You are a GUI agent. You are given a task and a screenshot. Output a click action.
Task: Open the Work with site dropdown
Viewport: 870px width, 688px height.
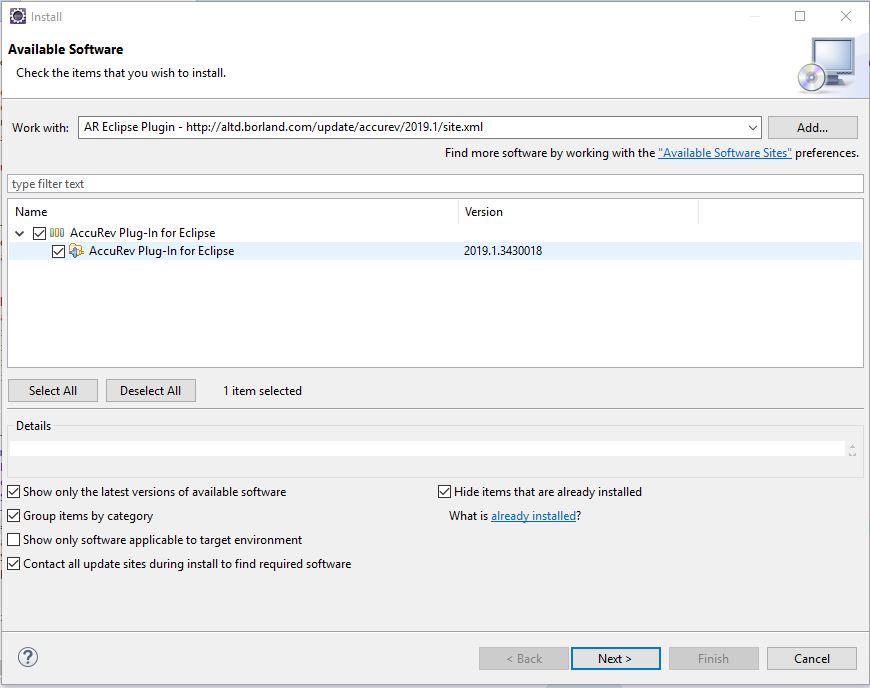pyautogui.click(x=752, y=128)
